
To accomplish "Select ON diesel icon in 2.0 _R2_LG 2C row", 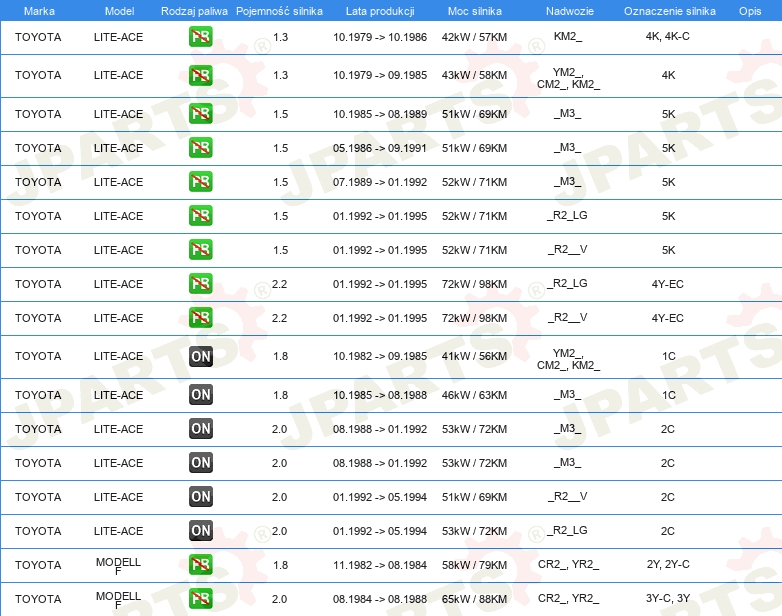I will coord(200,530).
